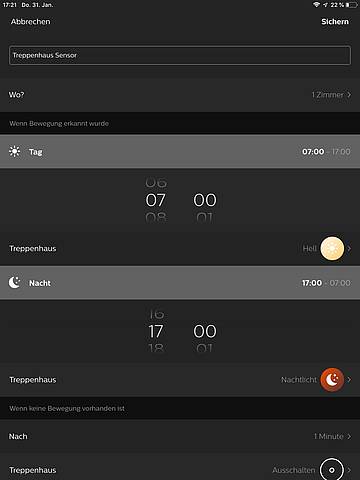The width and height of the screenshot is (360, 480).
Task: Select the Ausschalten circle icon
Action: [332, 470]
